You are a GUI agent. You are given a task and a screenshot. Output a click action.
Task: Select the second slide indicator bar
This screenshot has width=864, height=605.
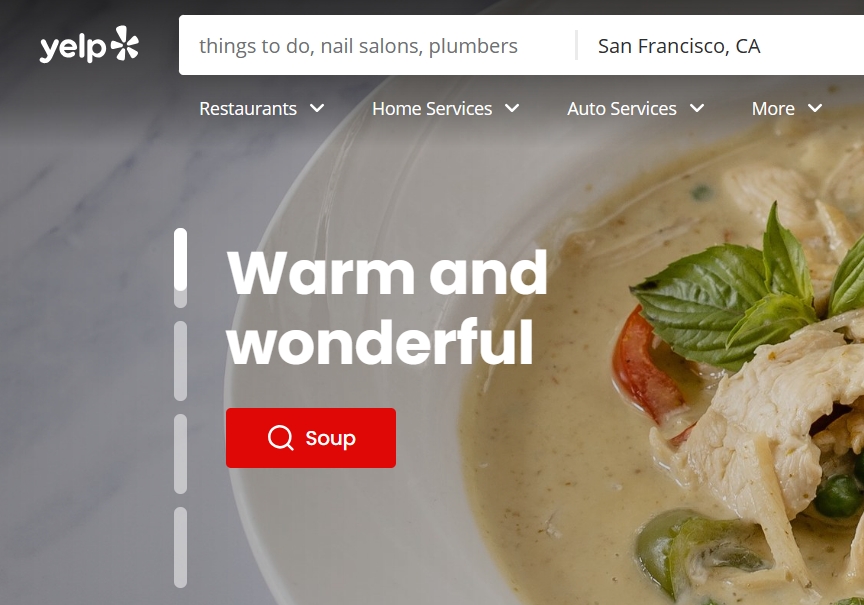click(x=180, y=361)
